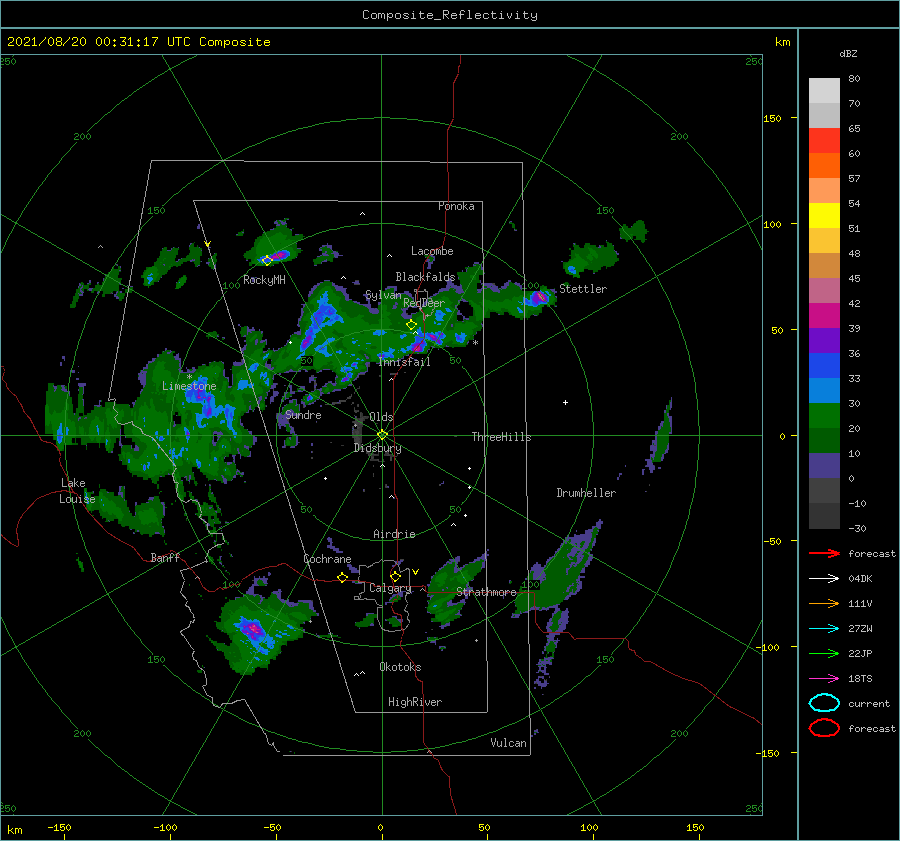Click the red forecast arrow in legend
Screen dimensions: 900x841
(824, 553)
